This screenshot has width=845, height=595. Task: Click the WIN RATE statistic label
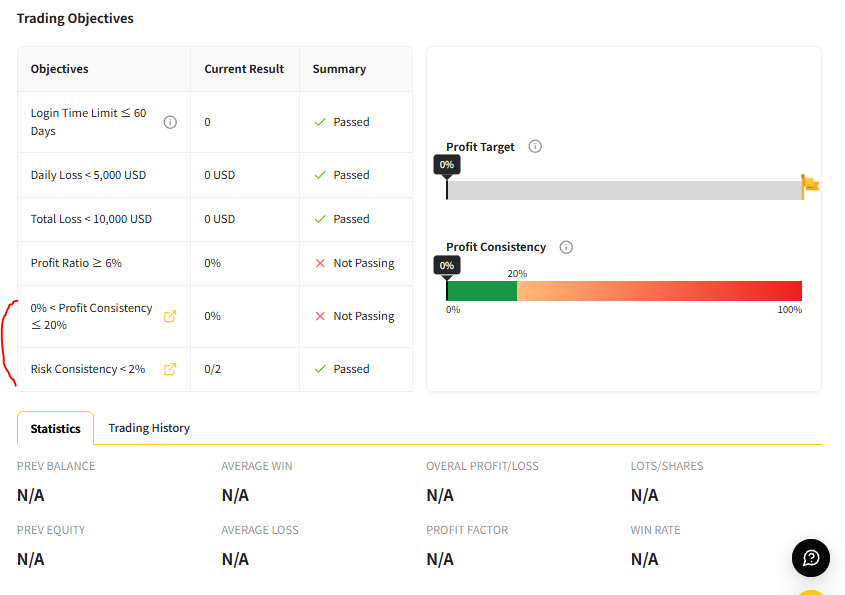point(655,530)
